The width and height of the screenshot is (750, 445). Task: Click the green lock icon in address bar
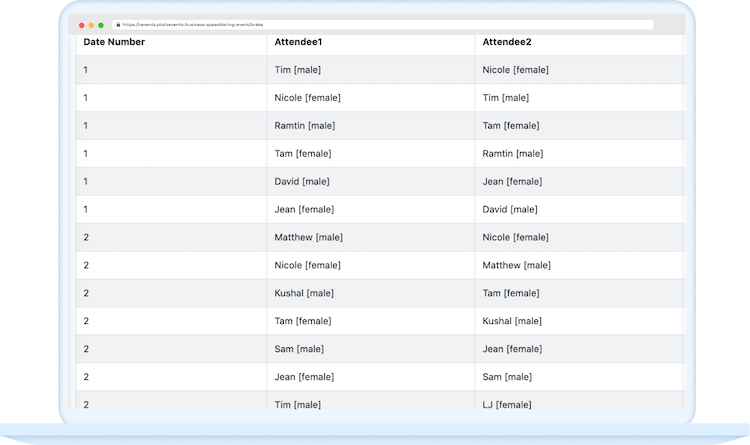118,25
